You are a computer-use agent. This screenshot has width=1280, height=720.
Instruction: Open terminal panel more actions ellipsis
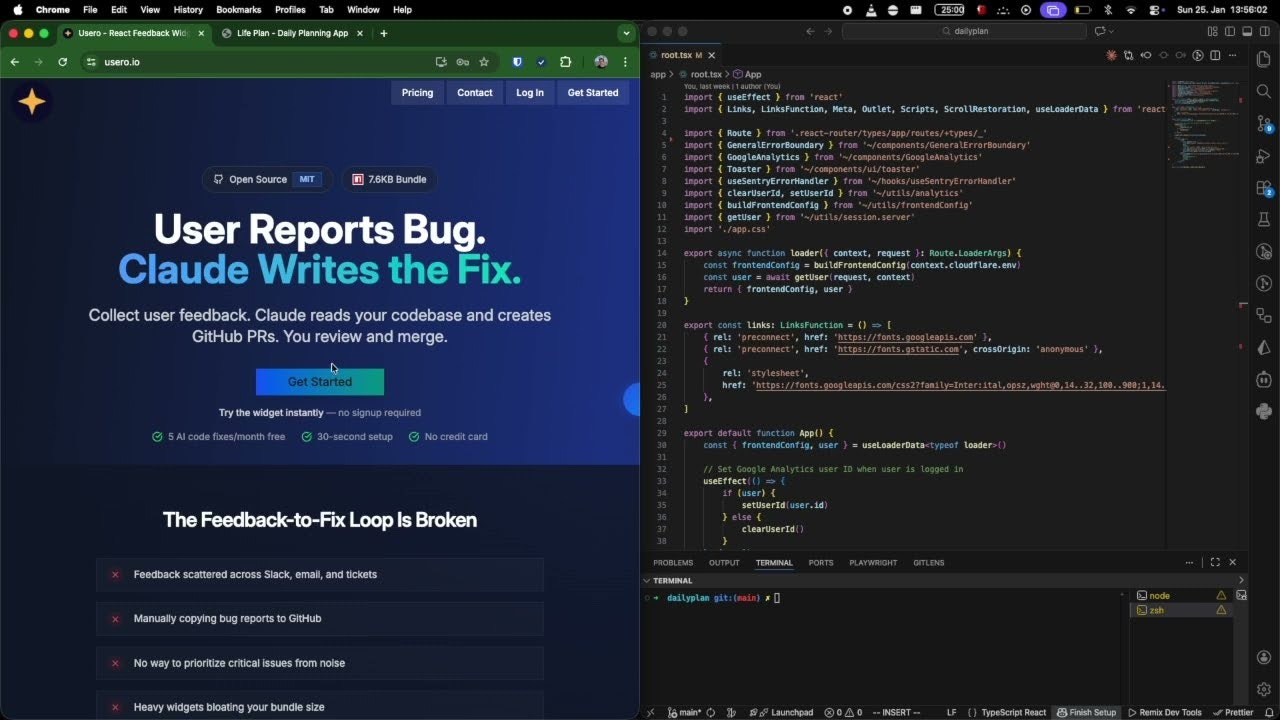[x=1189, y=562]
